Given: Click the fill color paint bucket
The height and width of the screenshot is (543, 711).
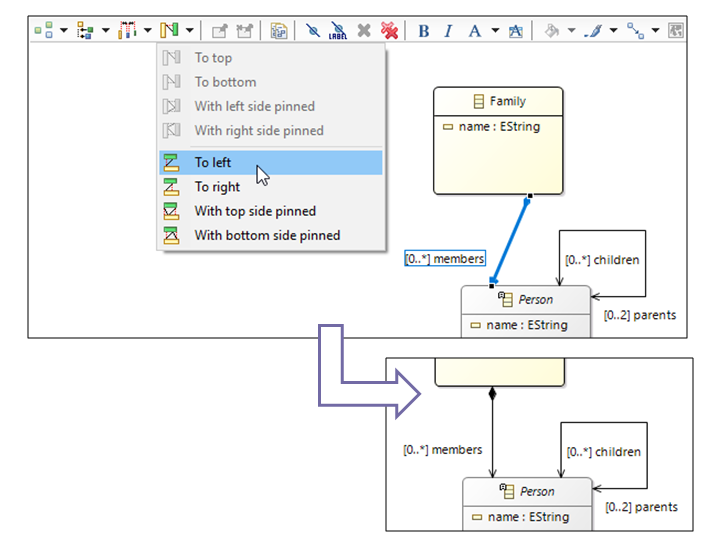Looking at the screenshot, I should pos(551,31).
